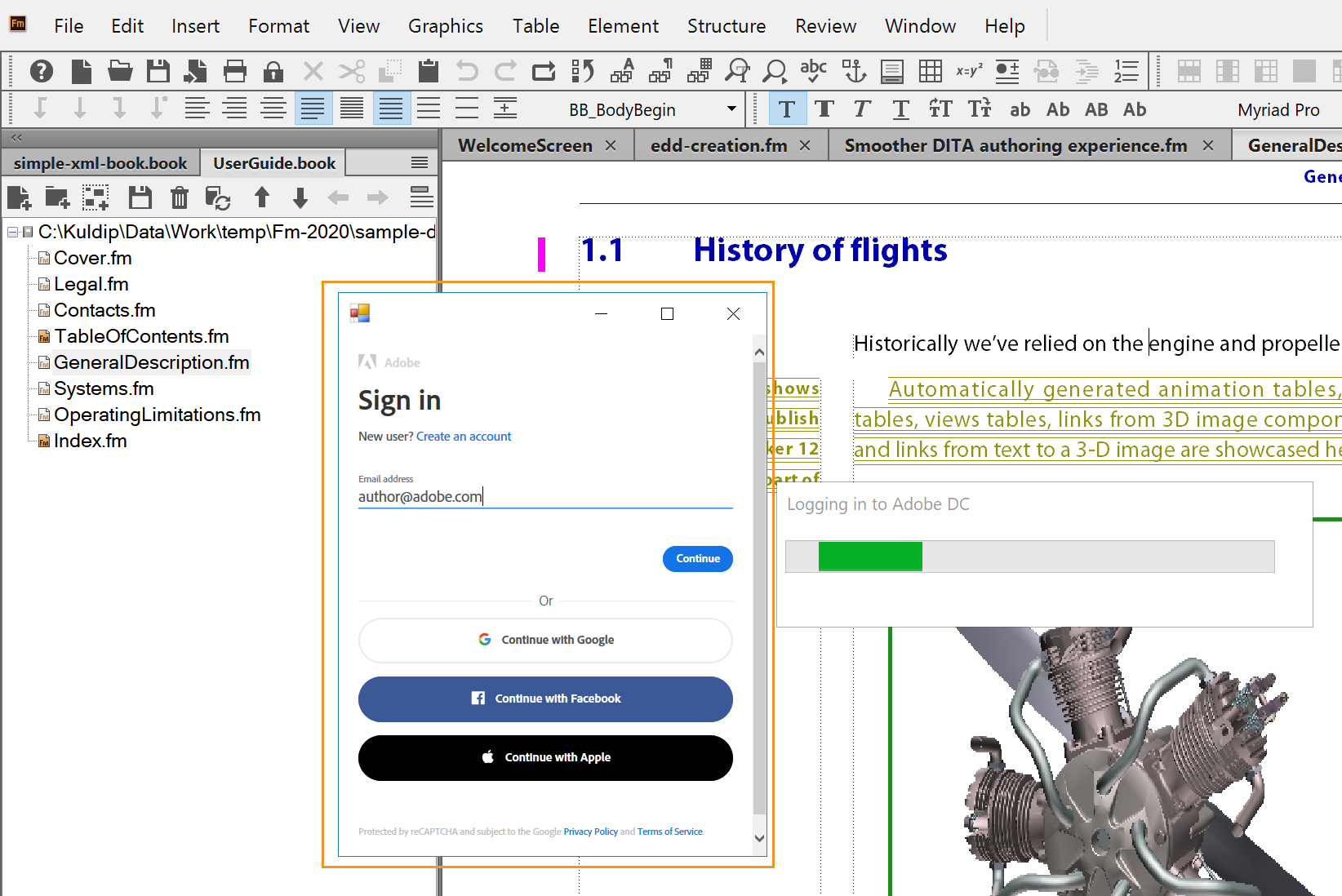1342x896 pixels.
Task: Add a file to UserGuide.book
Action: [20, 197]
